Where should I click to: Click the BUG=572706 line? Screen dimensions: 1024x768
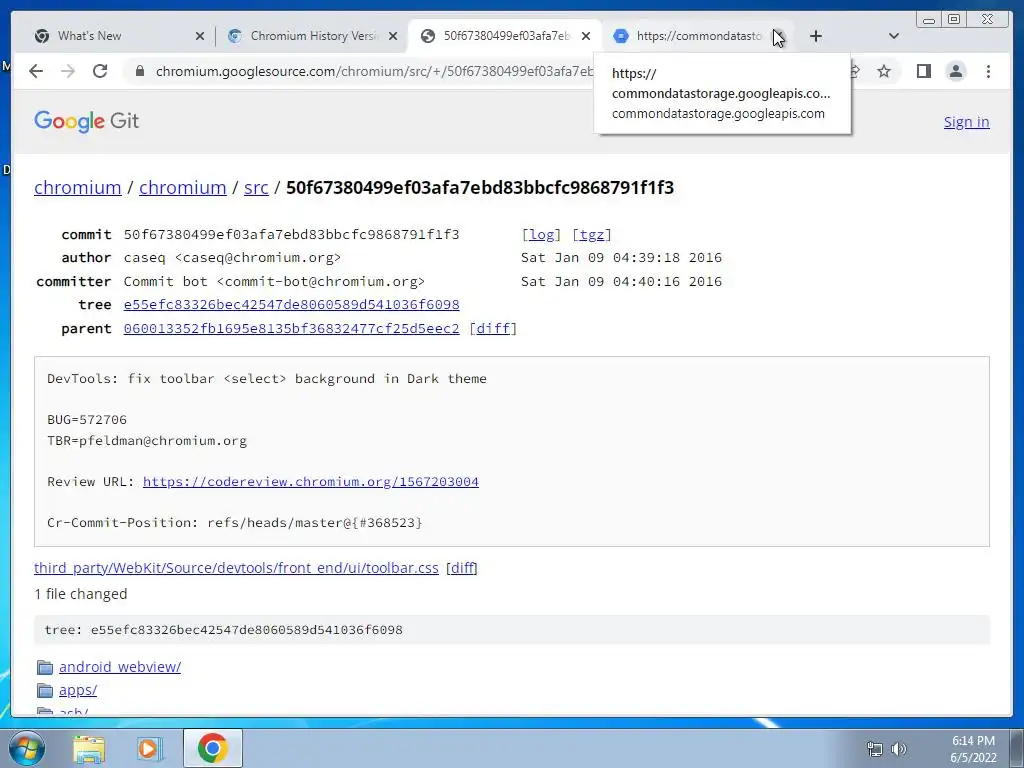[x=87, y=419]
